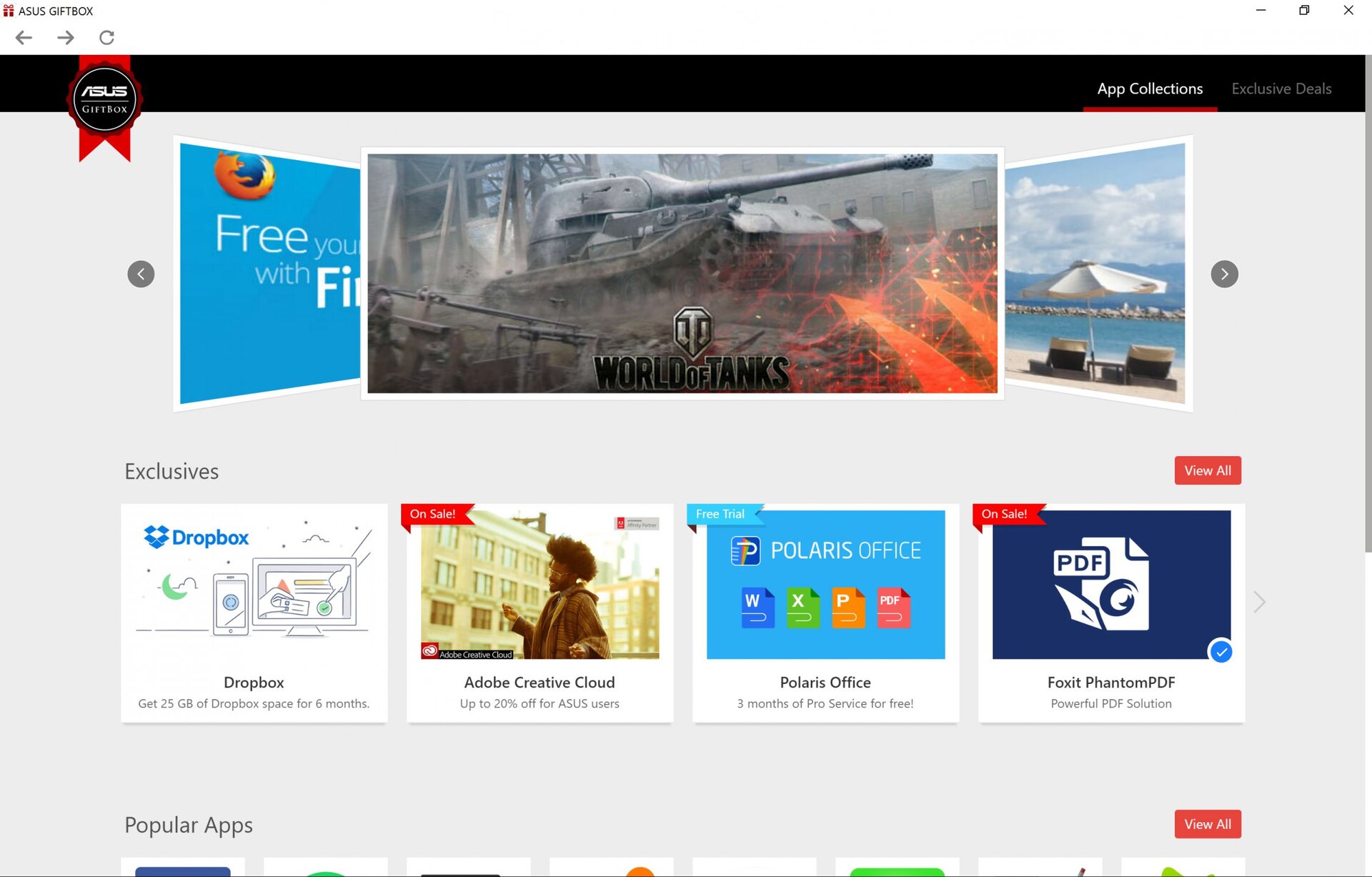Open the Firefox promo banner
This screenshot has height=877, width=1372.
click(269, 274)
